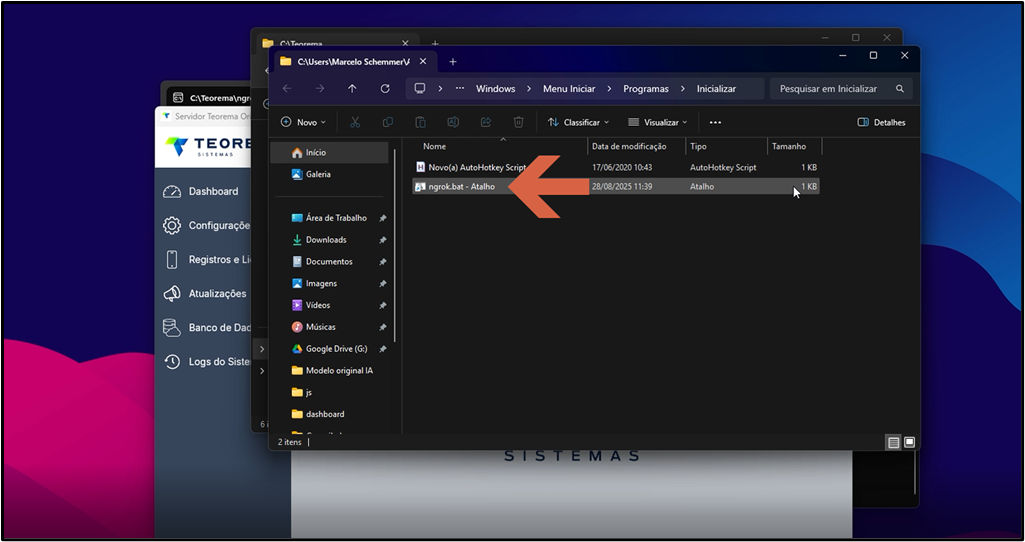Viewport: 1025px width, 542px height.
Task: Click the Share icon in toolbar
Action: click(486, 122)
